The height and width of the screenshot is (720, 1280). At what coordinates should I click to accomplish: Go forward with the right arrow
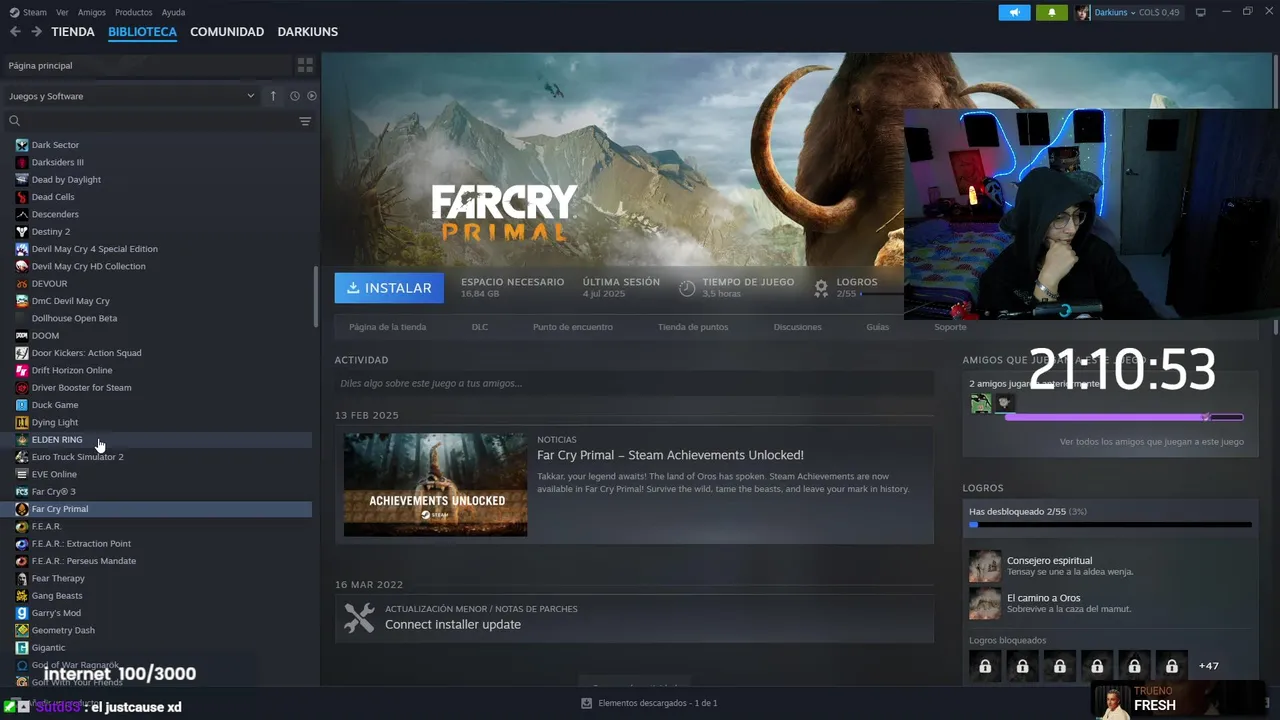coord(36,31)
